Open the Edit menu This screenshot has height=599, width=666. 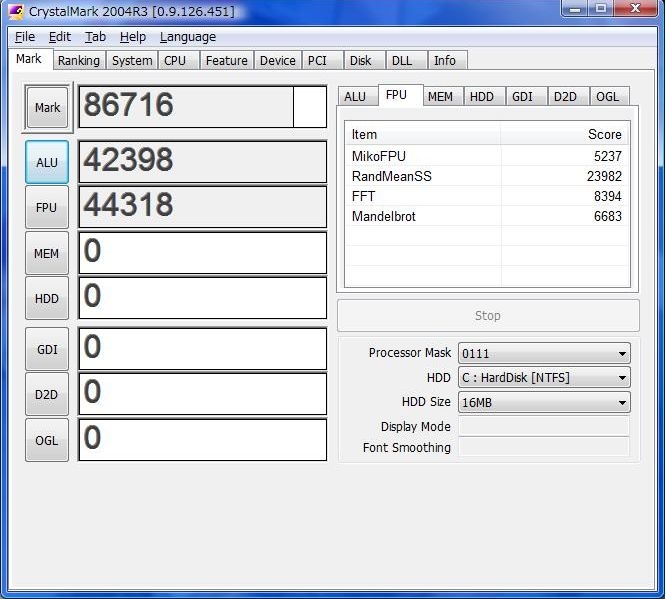pos(59,37)
